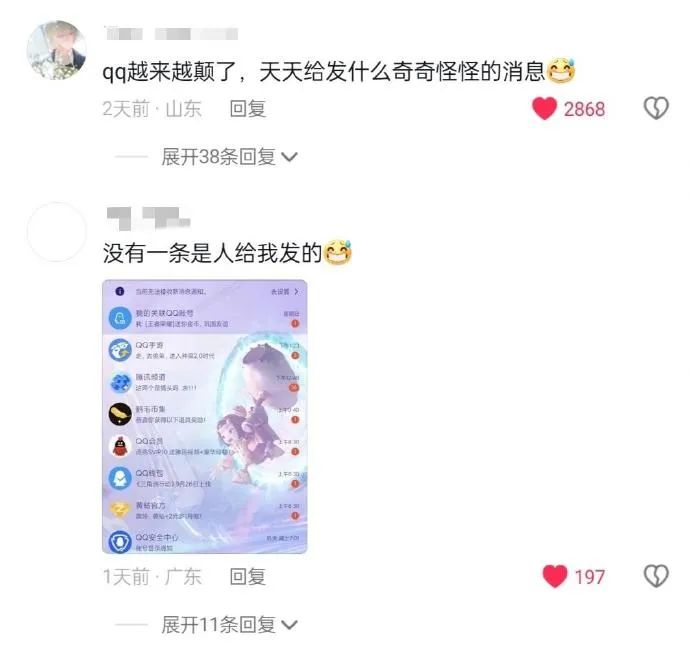Expand the 38 replies thread
The height and width of the screenshot is (651, 690).
click(x=229, y=157)
